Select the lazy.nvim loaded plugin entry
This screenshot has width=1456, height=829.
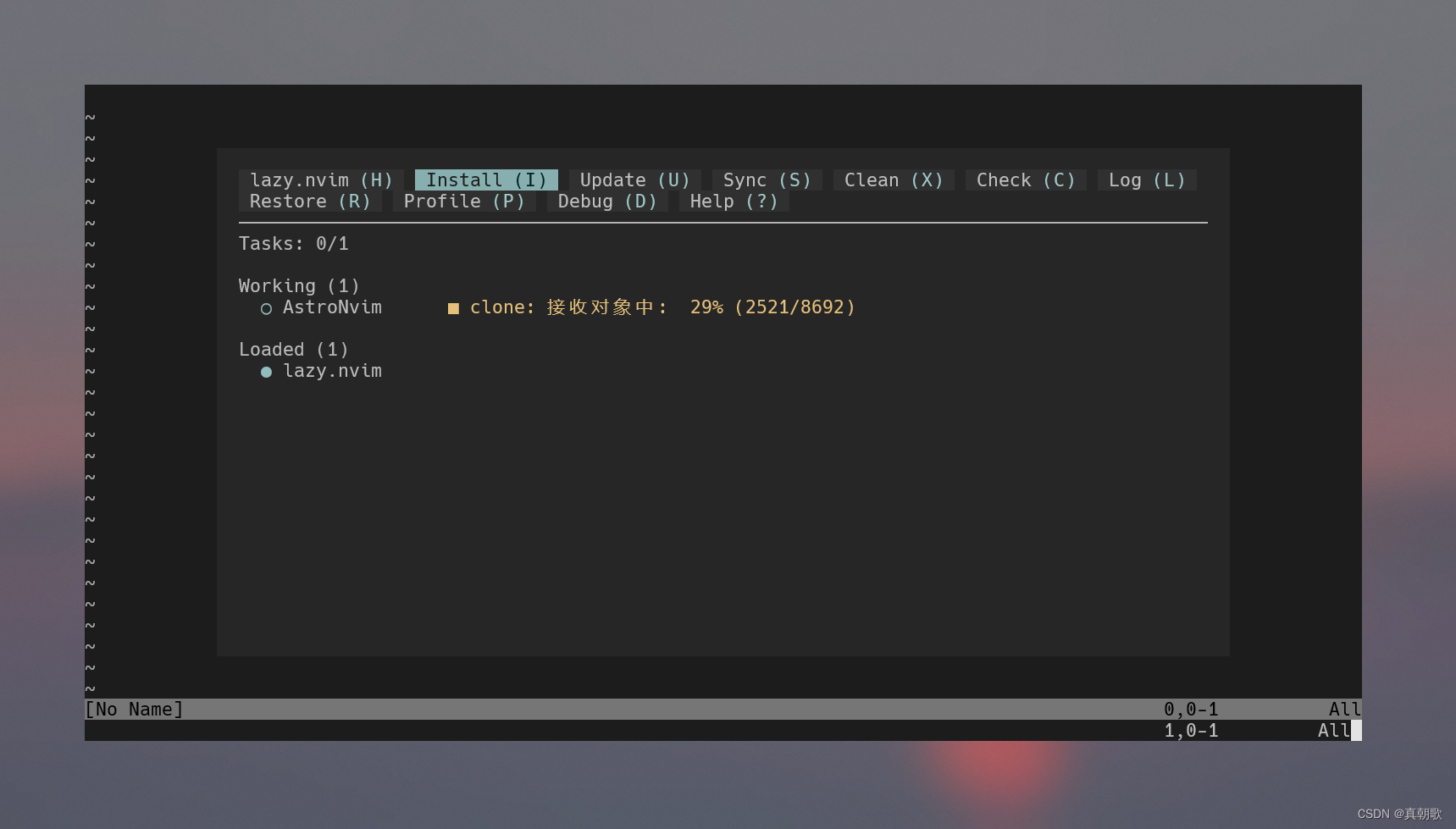pos(332,371)
